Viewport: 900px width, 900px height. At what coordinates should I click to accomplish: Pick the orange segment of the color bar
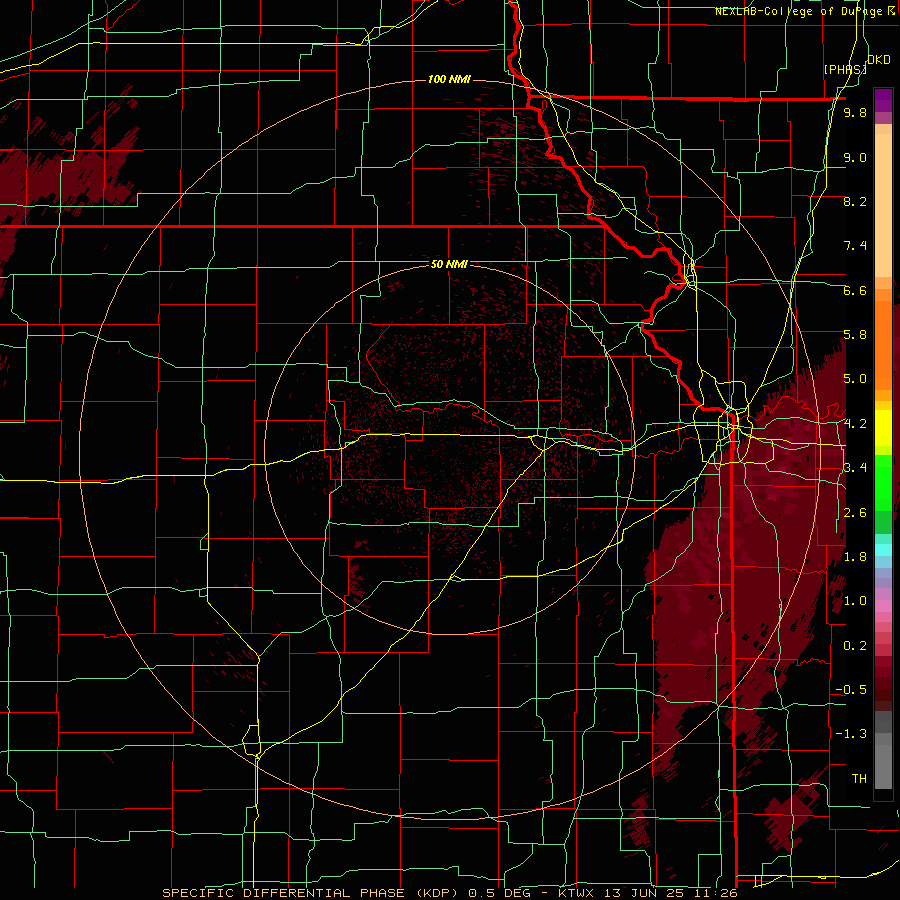883,344
